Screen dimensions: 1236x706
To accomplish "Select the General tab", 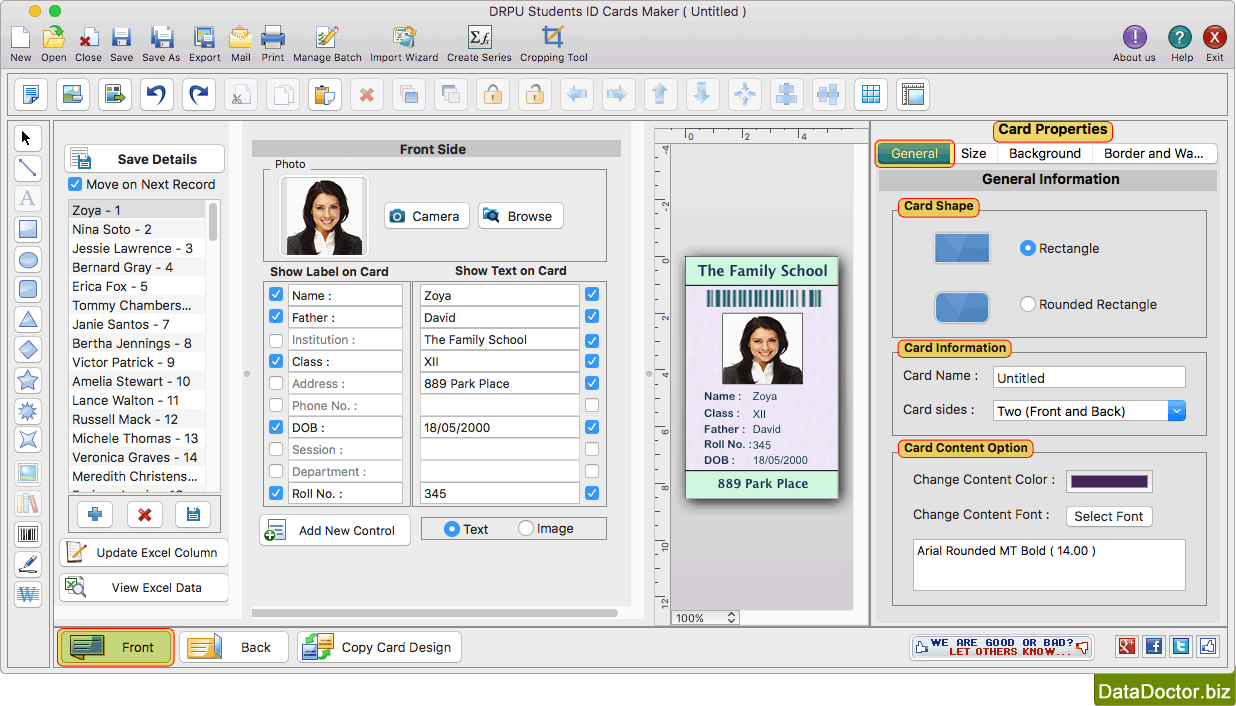I will click(915, 153).
